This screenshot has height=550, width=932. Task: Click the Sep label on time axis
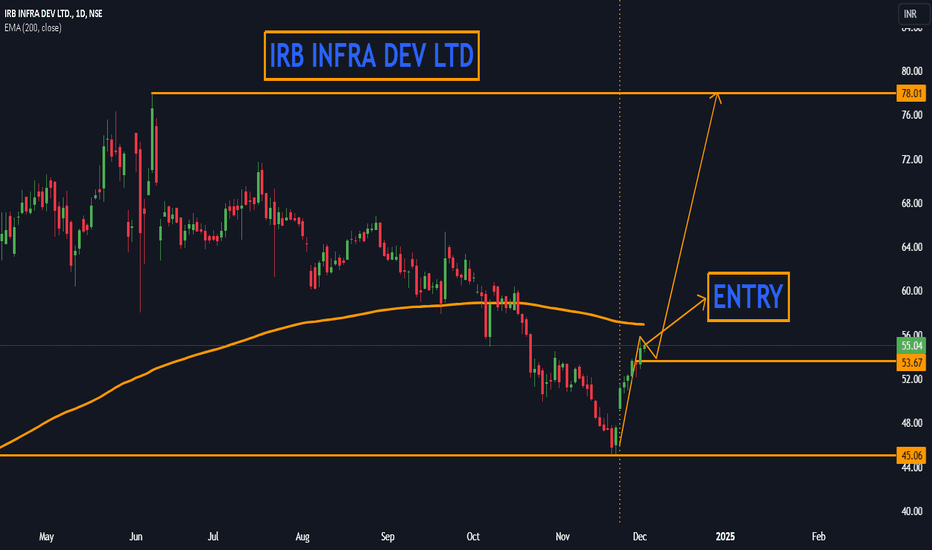click(388, 536)
